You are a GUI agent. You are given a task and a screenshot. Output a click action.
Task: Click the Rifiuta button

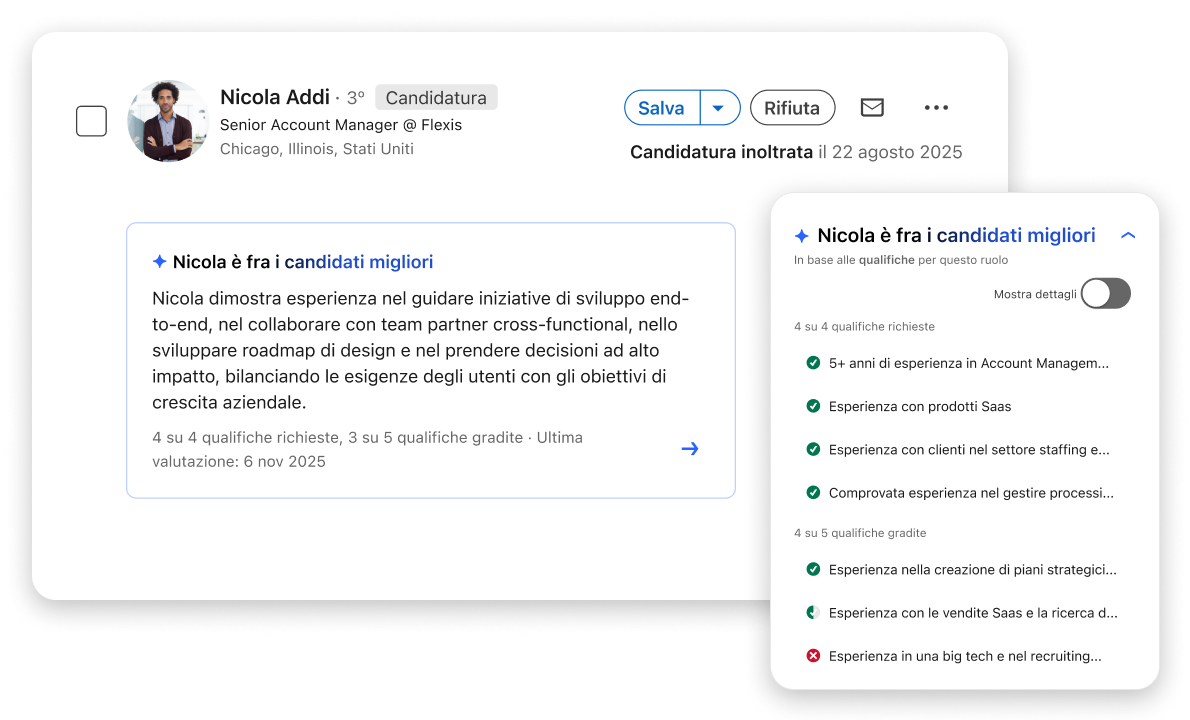(792, 108)
